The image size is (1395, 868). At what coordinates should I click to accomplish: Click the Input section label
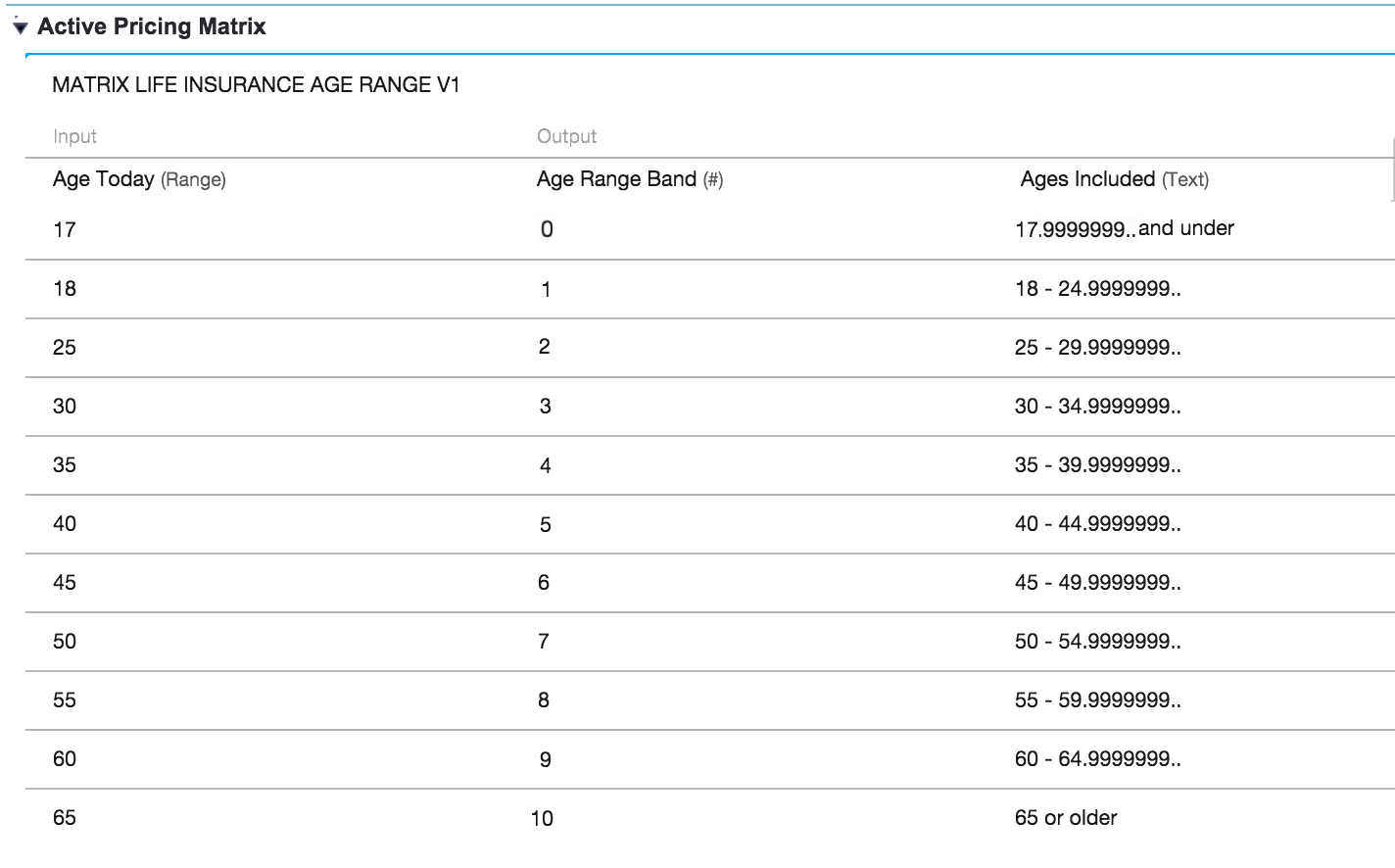[x=74, y=136]
